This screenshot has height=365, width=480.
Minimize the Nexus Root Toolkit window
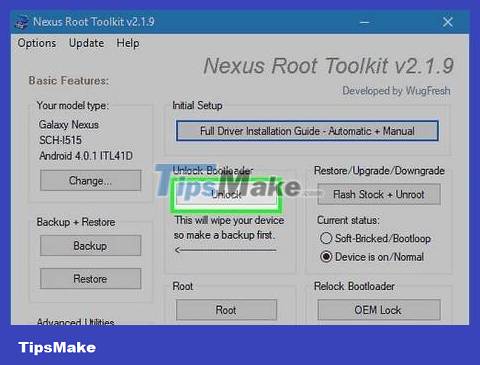coord(364,22)
